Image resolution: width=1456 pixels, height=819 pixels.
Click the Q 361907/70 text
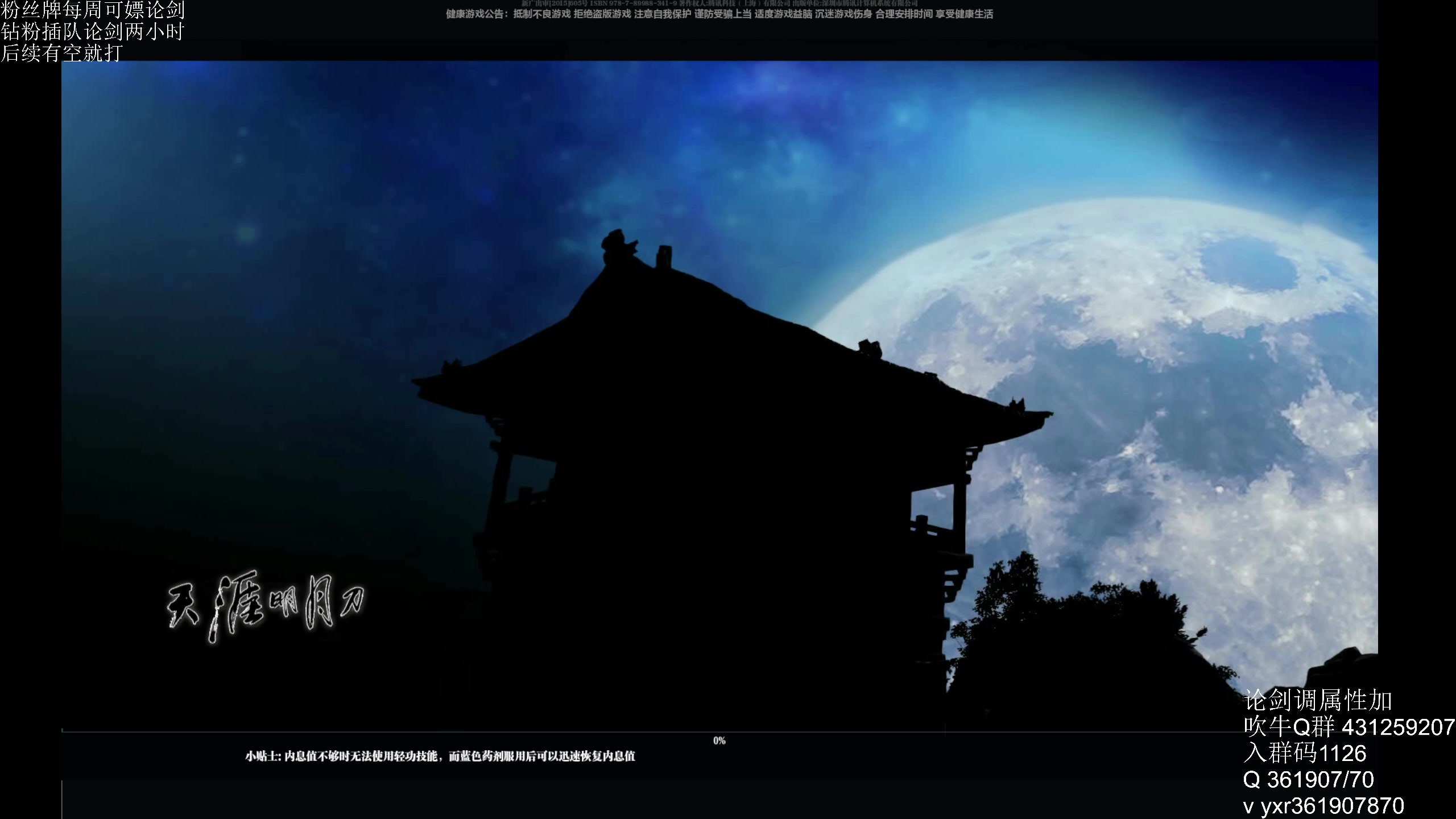point(1308,779)
